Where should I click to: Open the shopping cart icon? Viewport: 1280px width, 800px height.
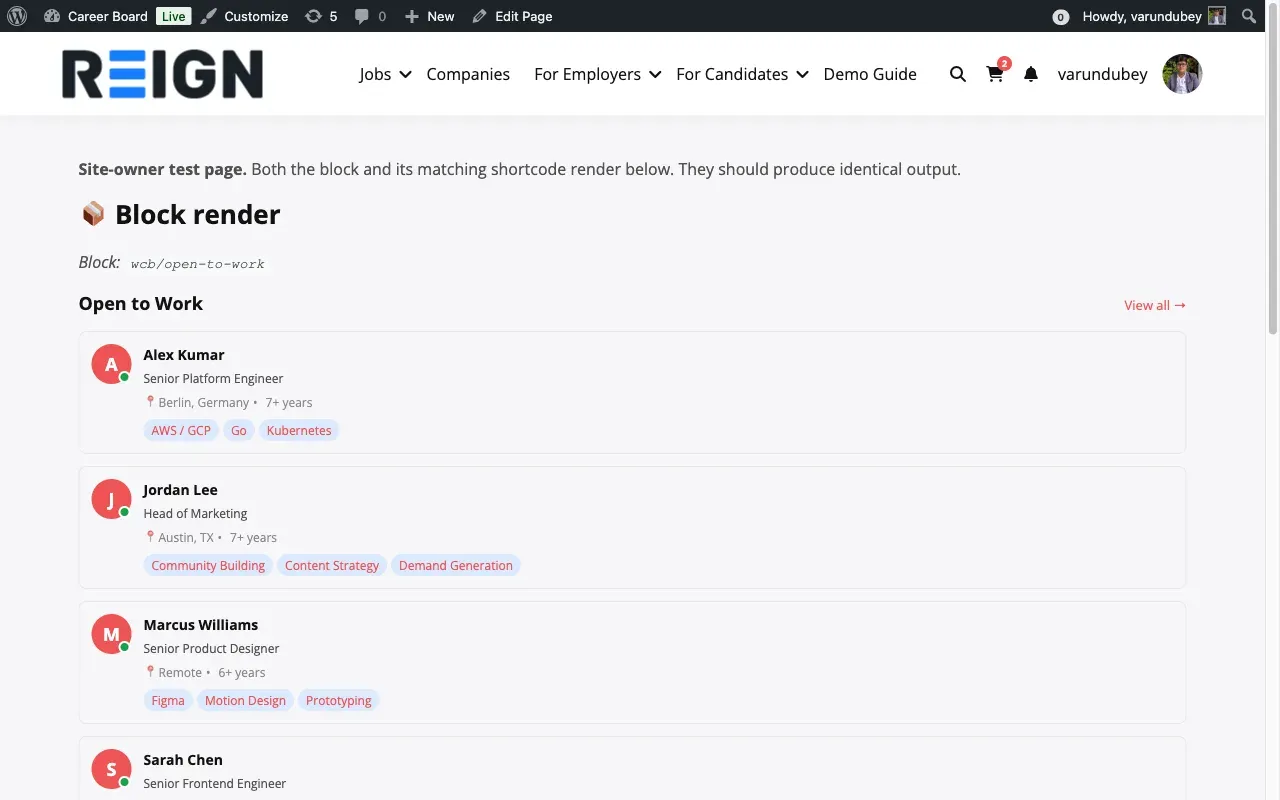coord(995,74)
